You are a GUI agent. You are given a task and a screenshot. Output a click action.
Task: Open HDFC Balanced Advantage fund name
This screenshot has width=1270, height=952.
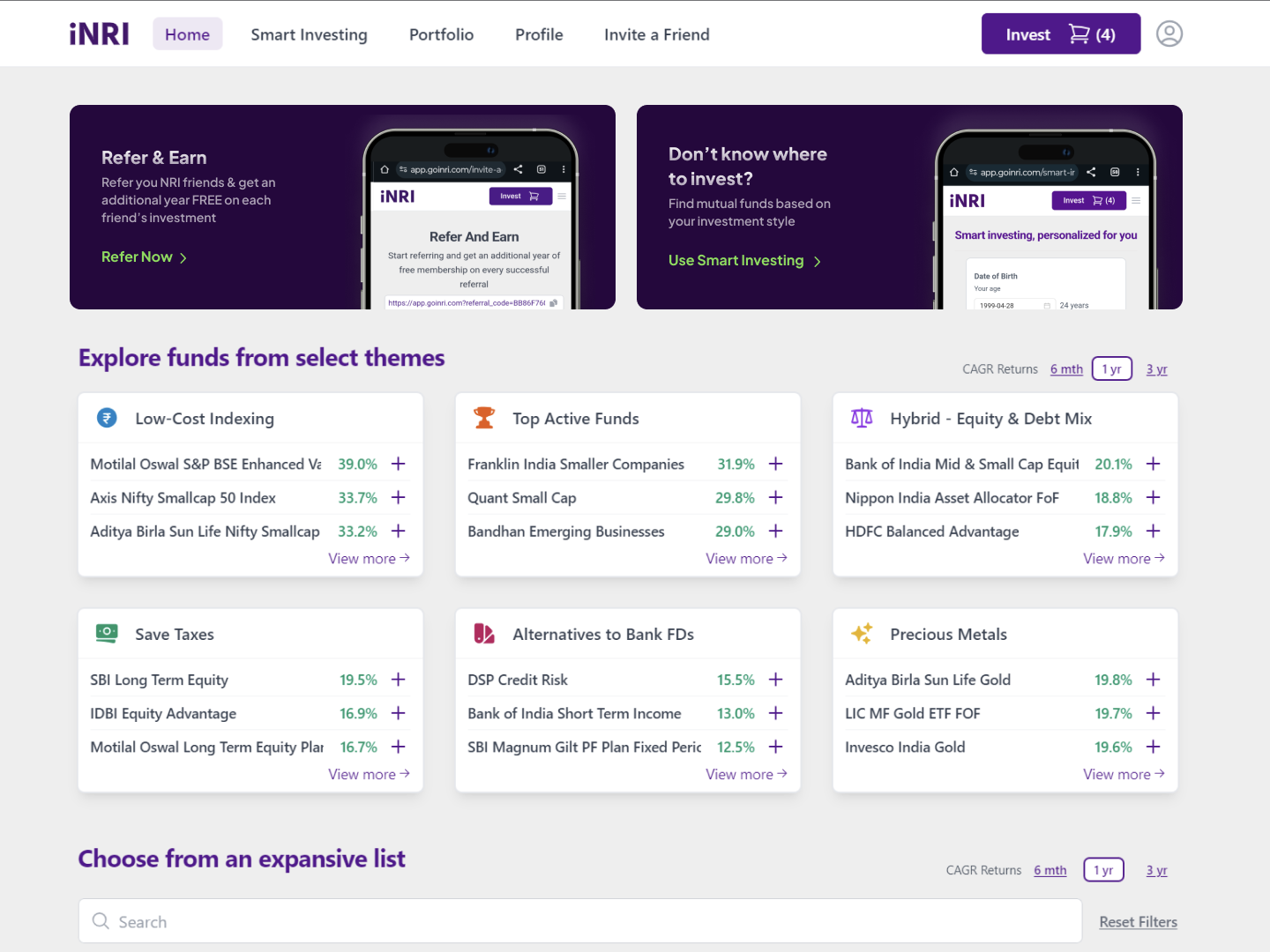(x=931, y=531)
